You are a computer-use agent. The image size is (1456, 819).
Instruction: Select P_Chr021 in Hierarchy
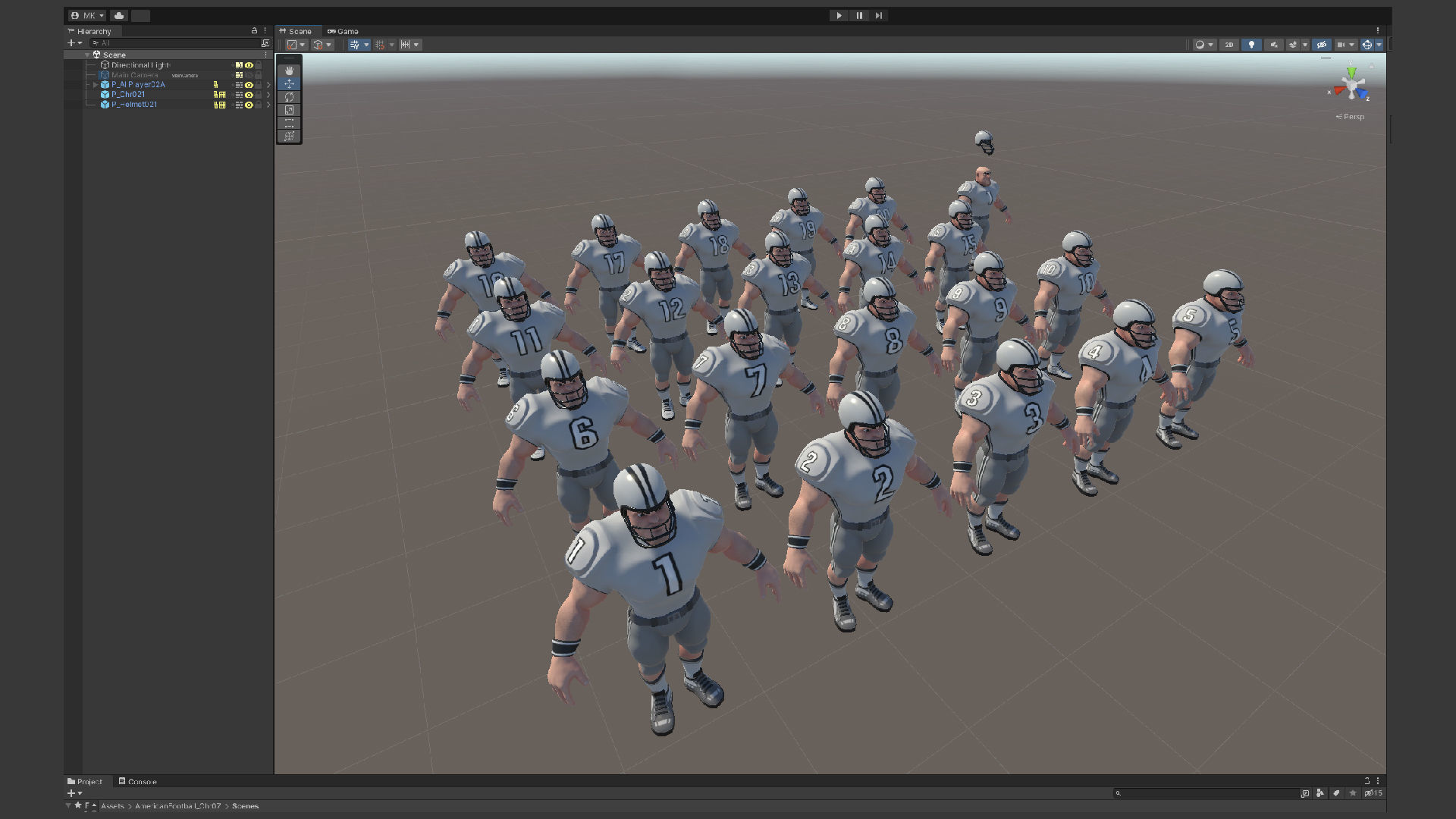coord(127,95)
